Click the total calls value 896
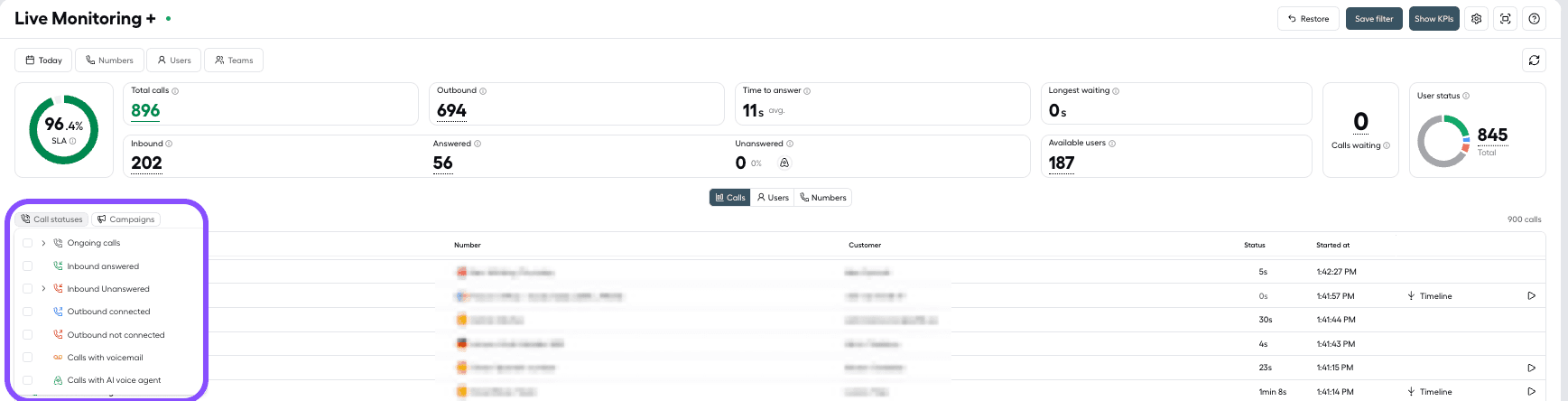 [145, 111]
